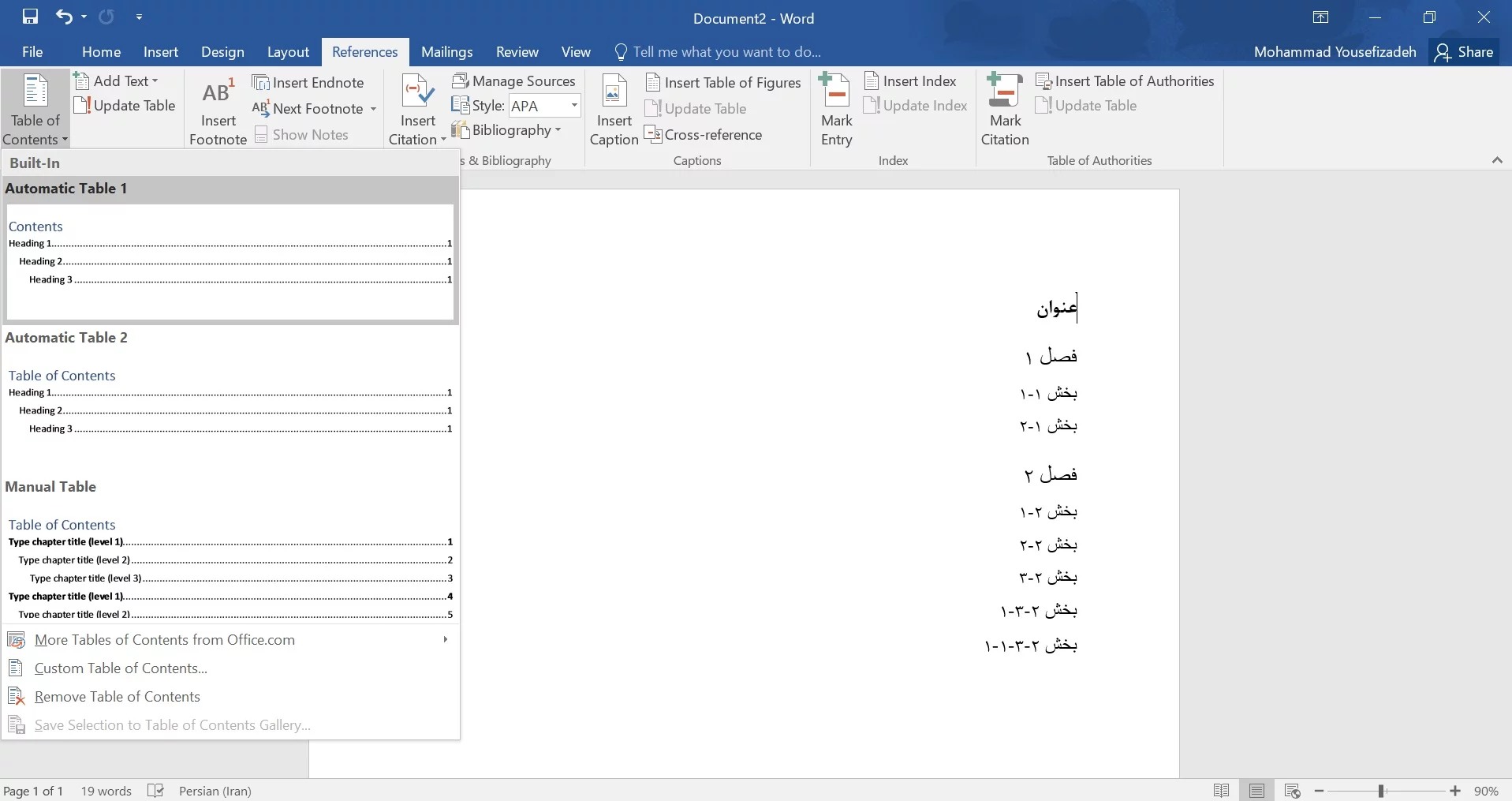Viewport: 1512px width, 801px height.
Task: Click the Share button
Action: click(1464, 52)
